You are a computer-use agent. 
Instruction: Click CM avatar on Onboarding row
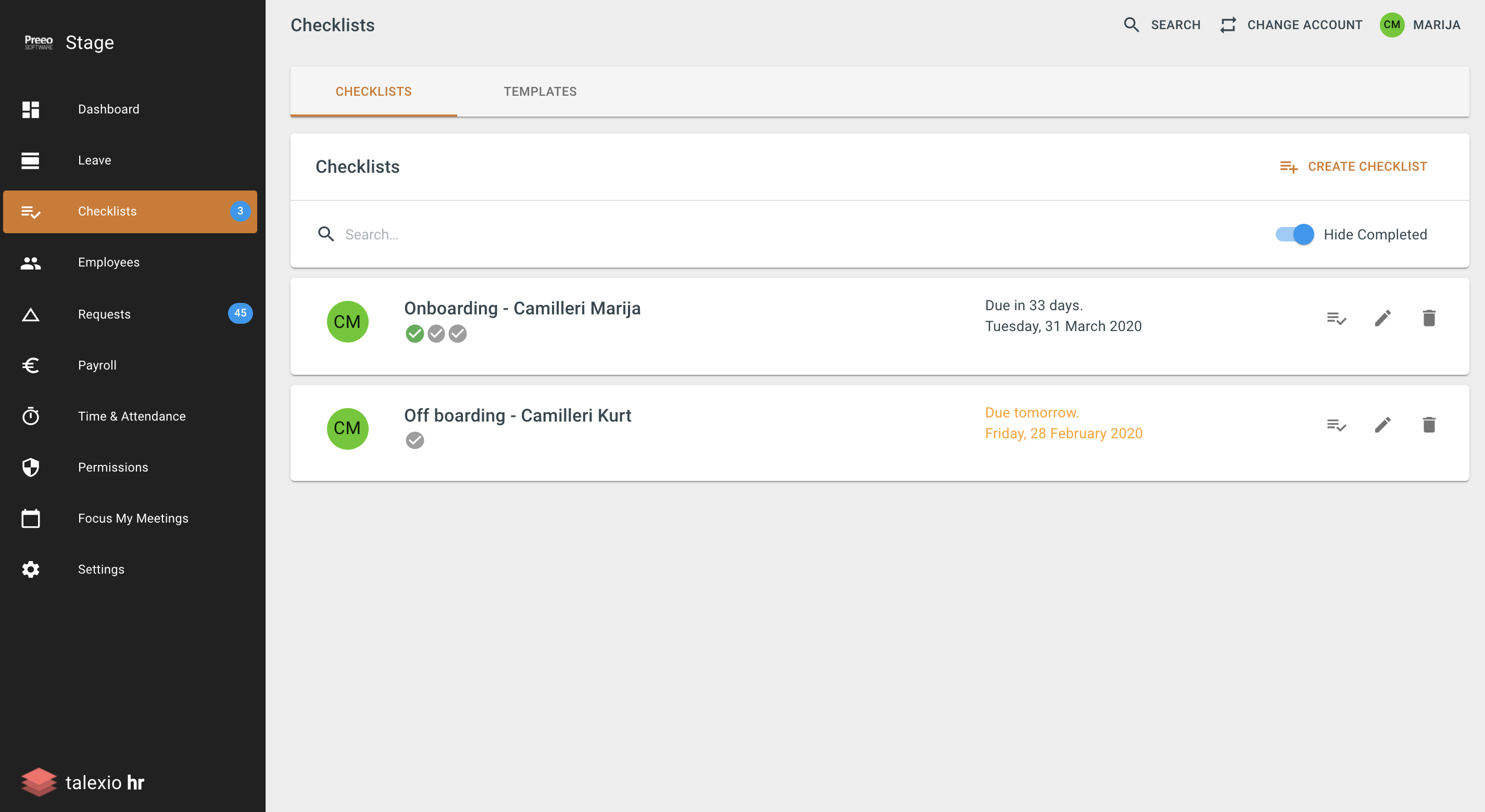(x=348, y=322)
